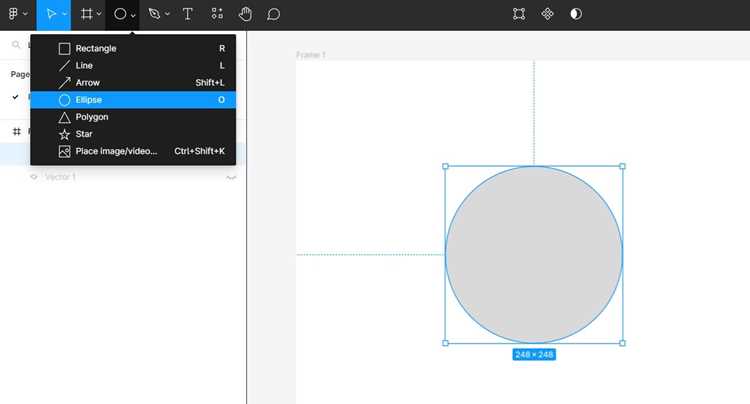Open the Figma main menu
Image resolution: width=750 pixels, height=404 pixels.
(x=13, y=14)
